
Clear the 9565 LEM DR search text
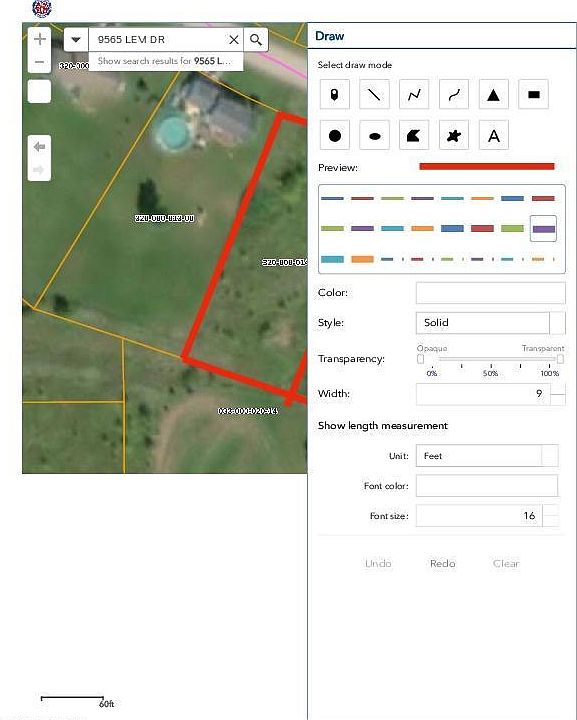(x=234, y=40)
